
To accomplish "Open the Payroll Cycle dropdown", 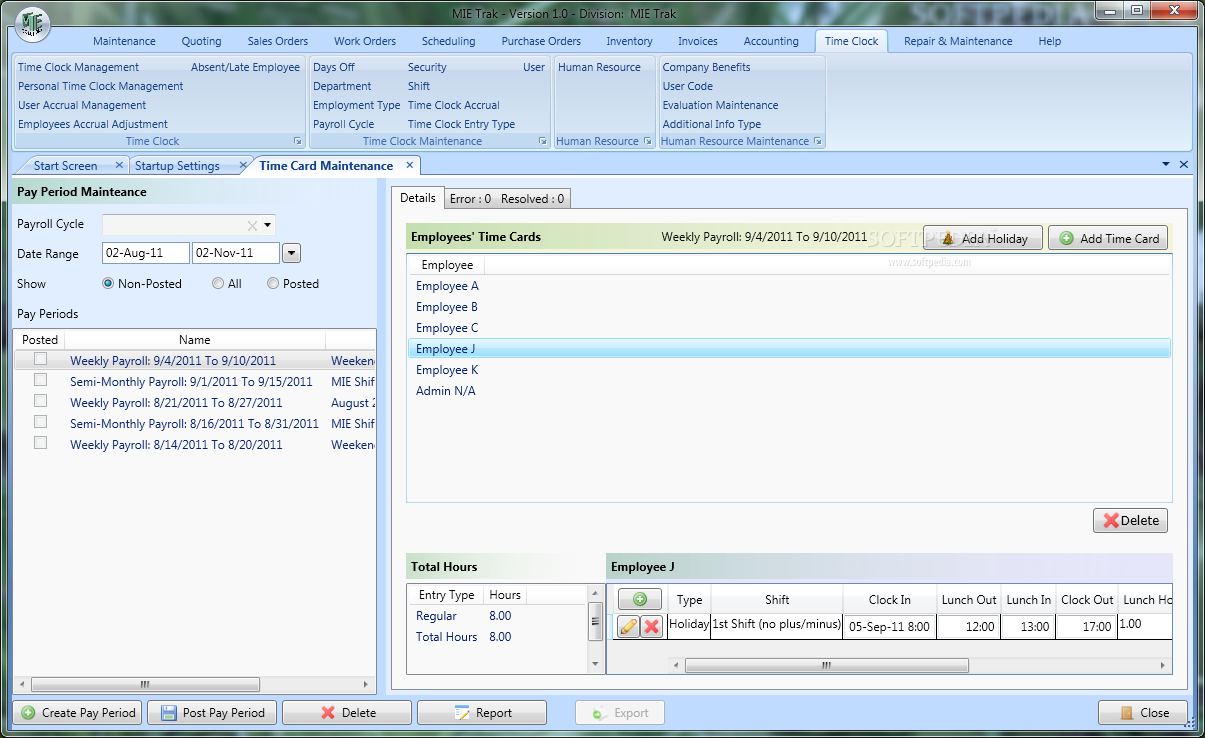I will (268, 225).
